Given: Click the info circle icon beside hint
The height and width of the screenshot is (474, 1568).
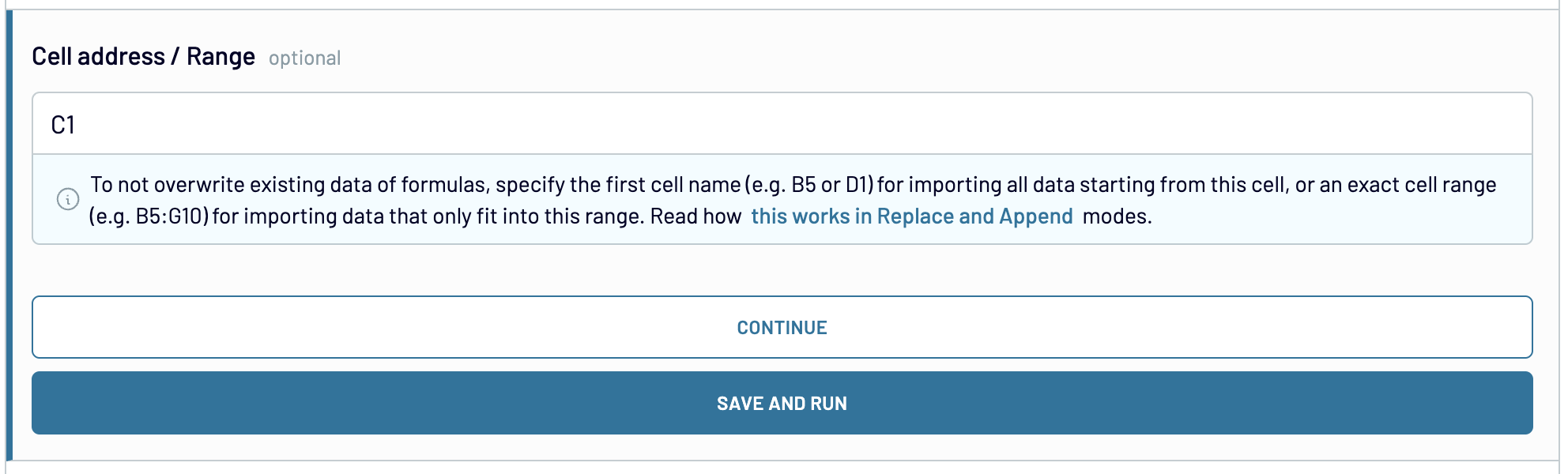Looking at the screenshot, I should pyautogui.click(x=68, y=199).
